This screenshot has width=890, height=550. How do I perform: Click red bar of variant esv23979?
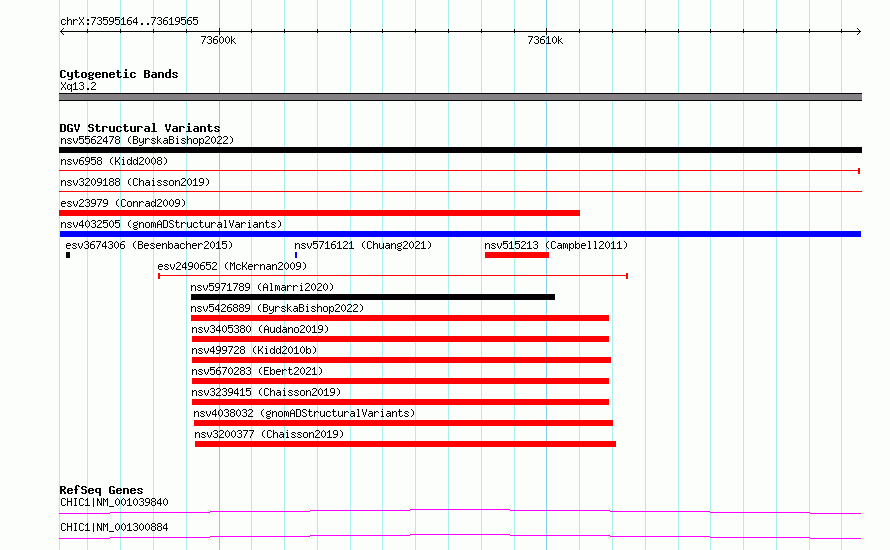tap(320, 213)
